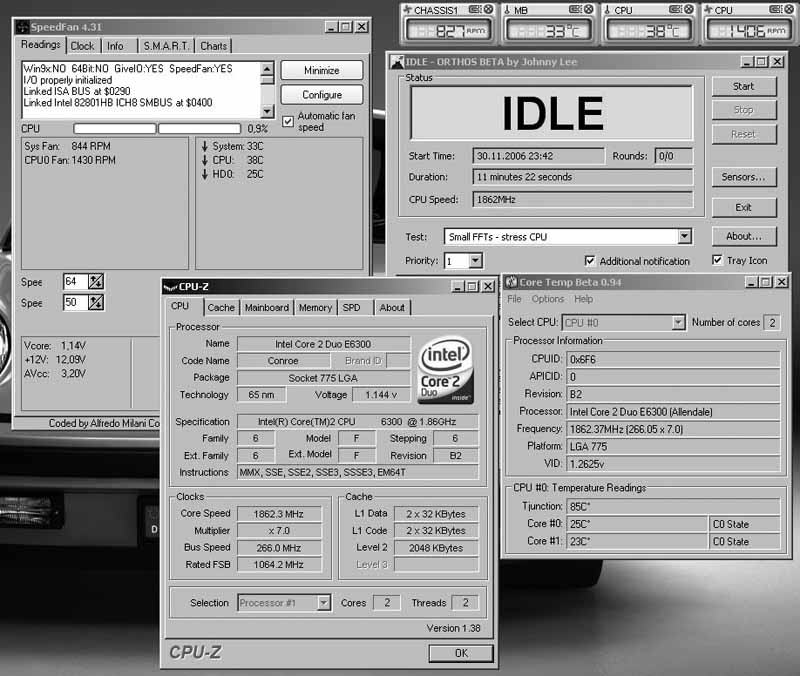The width and height of the screenshot is (800, 676).
Task: Open the SpeedFan Info tab
Action: point(115,46)
